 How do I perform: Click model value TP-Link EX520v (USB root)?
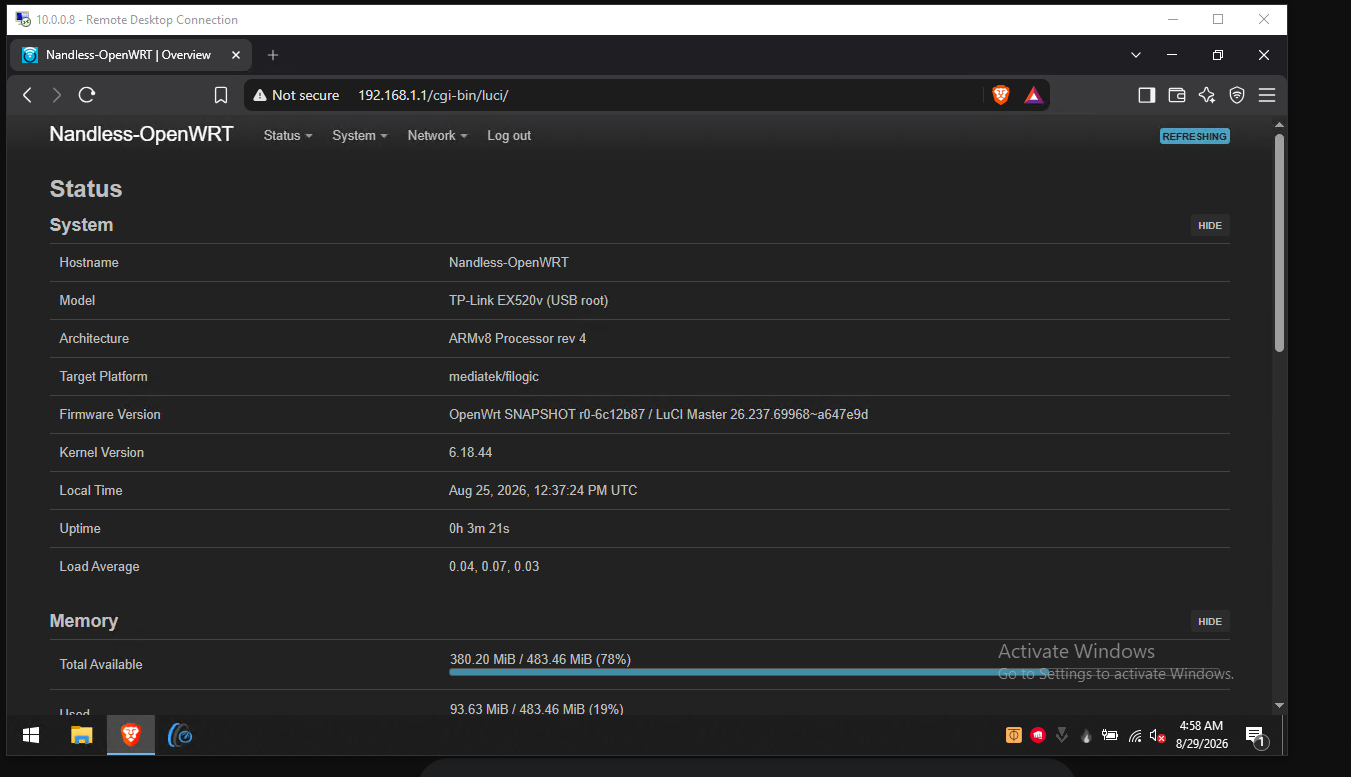click(528, 301)
